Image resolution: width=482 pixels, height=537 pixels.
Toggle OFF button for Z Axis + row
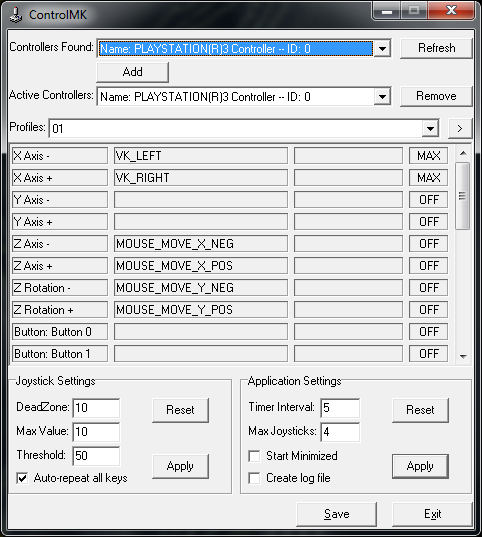point(428,266)
